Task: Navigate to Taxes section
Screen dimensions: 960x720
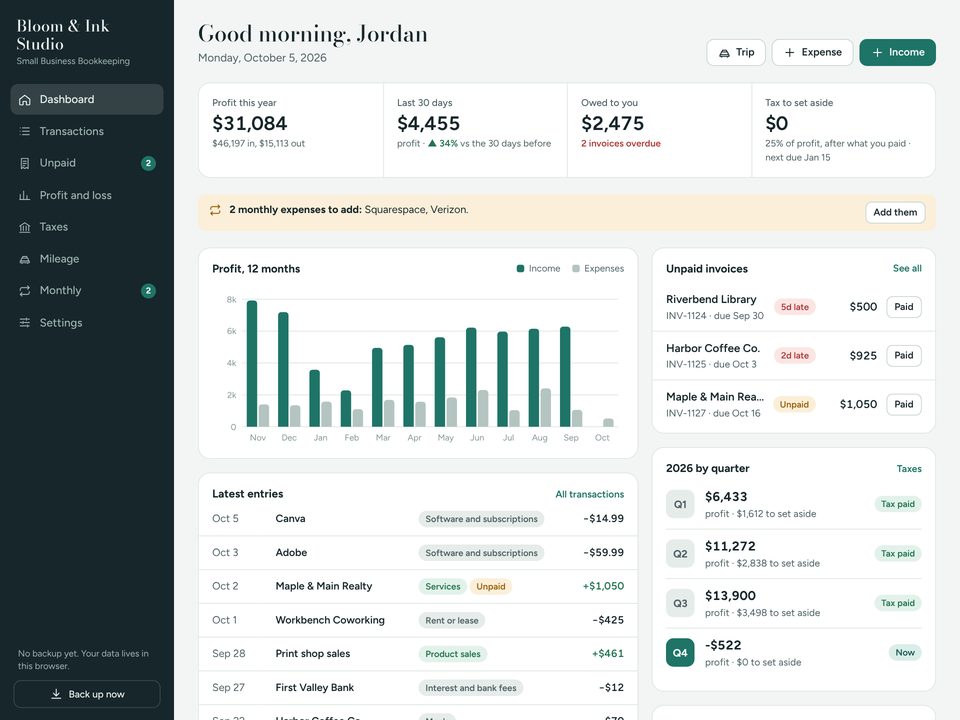Action: point(87,227)
